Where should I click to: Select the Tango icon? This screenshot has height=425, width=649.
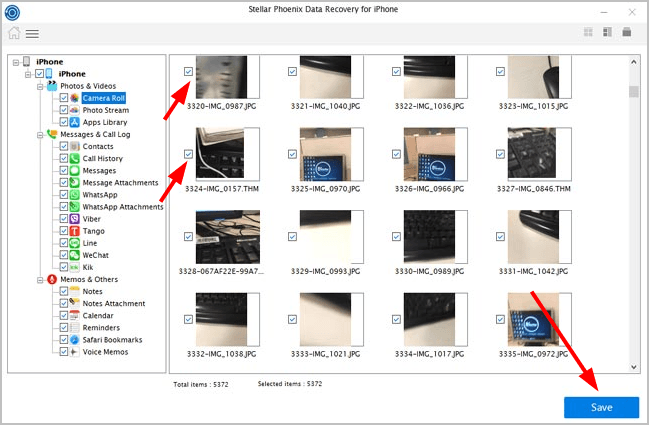(75, 231)
